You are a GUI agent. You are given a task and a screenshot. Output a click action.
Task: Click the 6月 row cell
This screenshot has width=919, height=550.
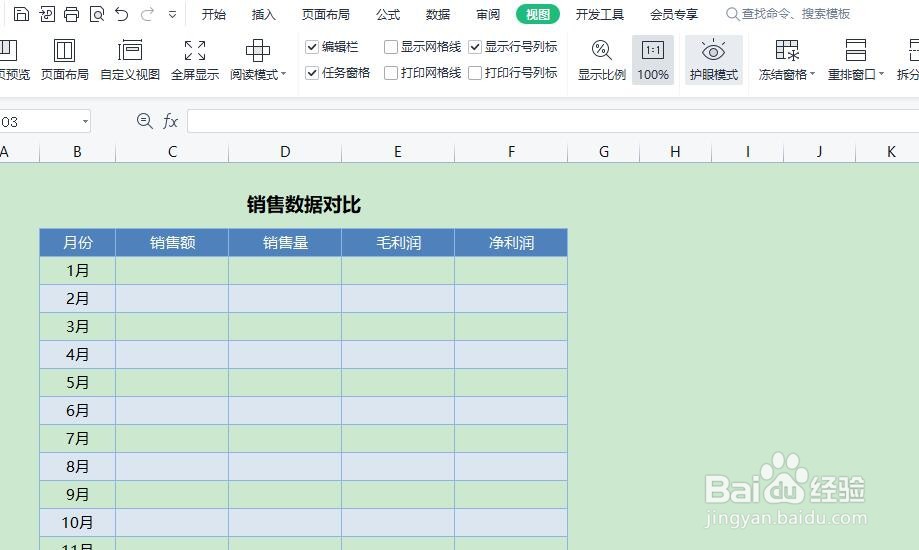tap(77, 410)
